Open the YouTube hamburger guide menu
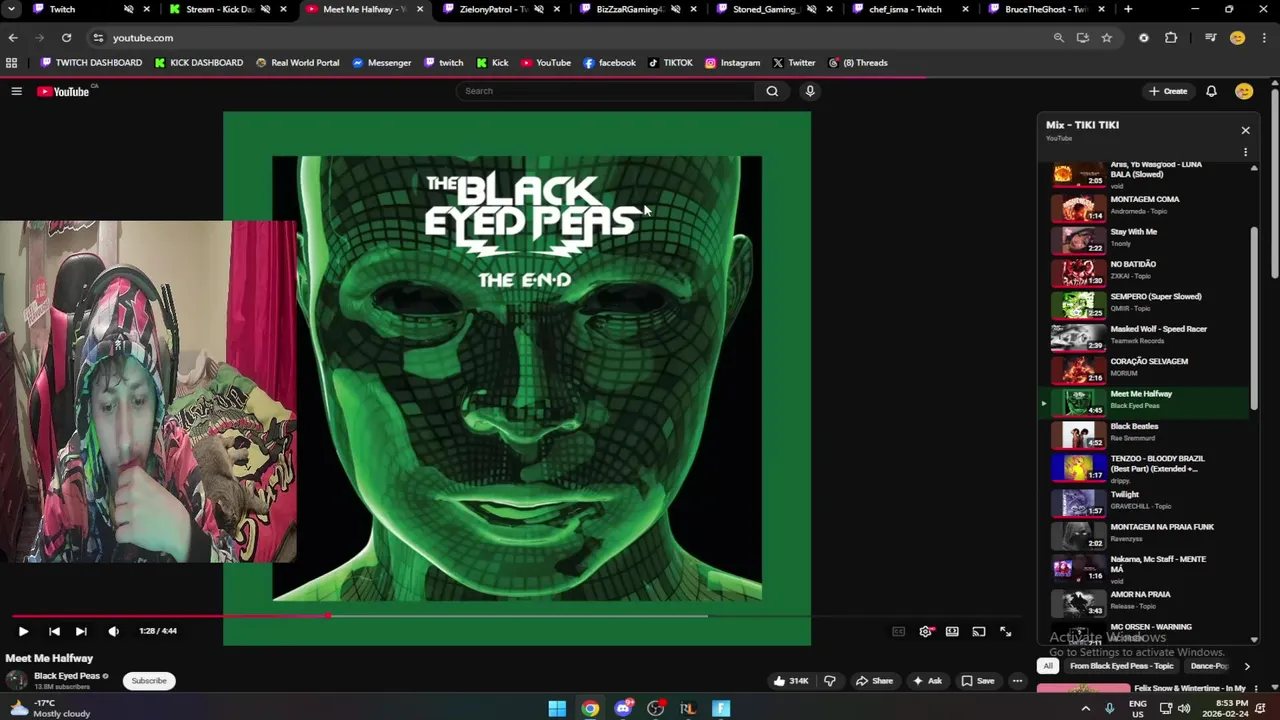This screenshot has width=1280, height=720. pyautogui.click(x=16, y=91)
